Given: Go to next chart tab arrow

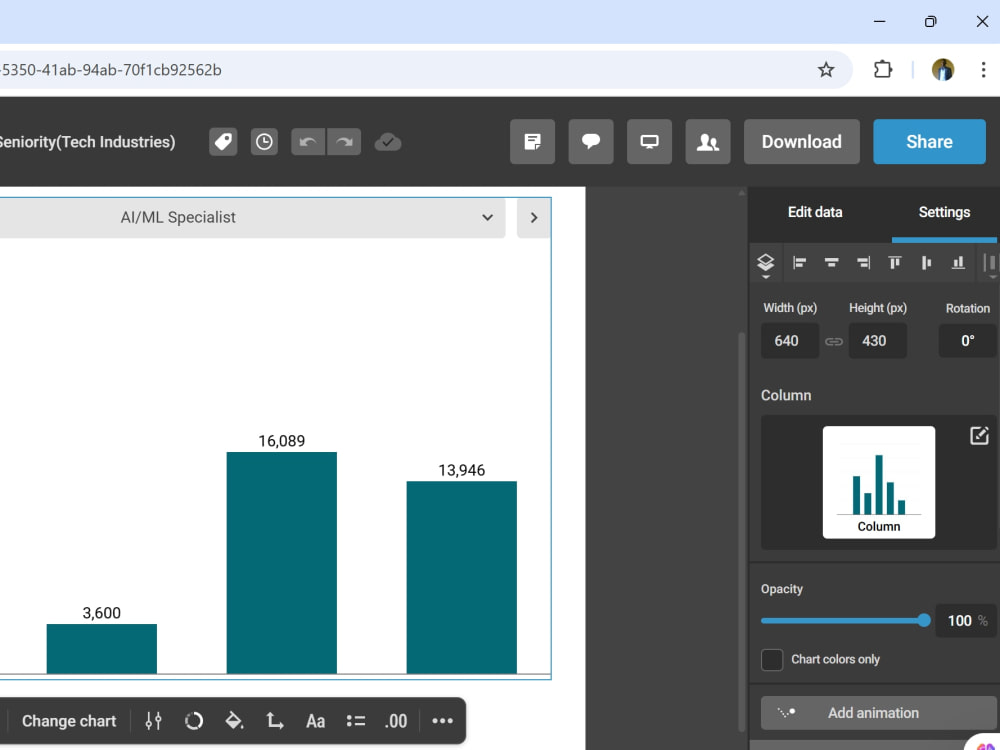Looking at the screenshot, I should click(x=534, y=217).
